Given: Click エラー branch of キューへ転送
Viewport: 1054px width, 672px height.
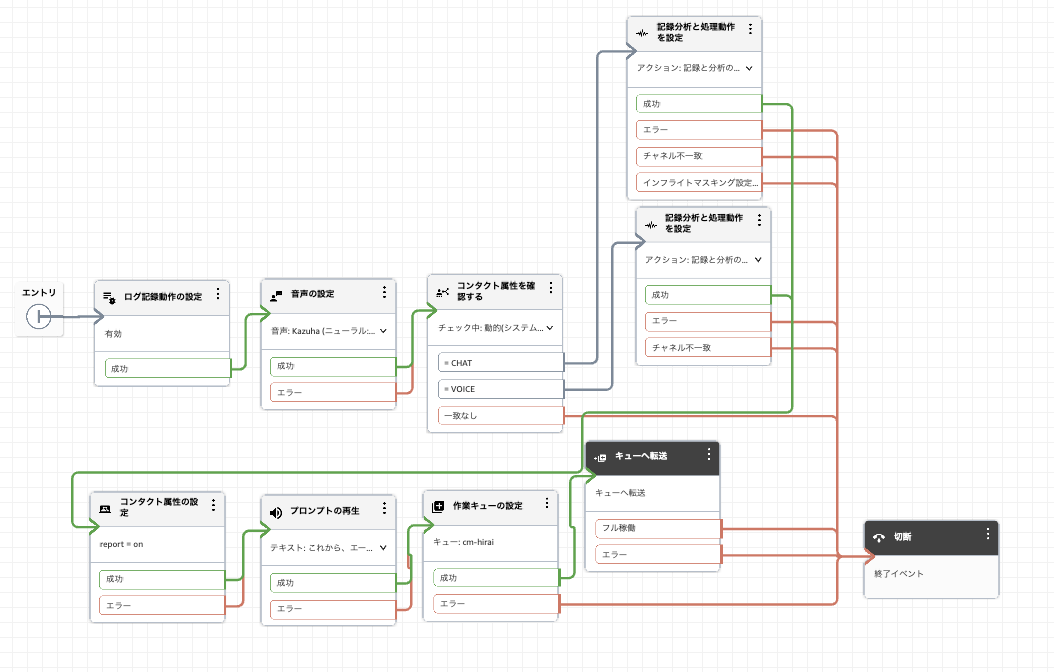Looking at the screenshot, I should coord(659,554).
